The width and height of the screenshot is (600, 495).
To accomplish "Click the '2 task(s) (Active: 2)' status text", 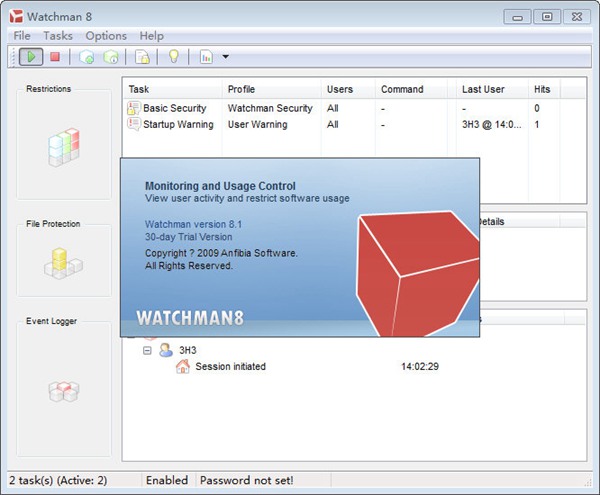I will point(58,480).
